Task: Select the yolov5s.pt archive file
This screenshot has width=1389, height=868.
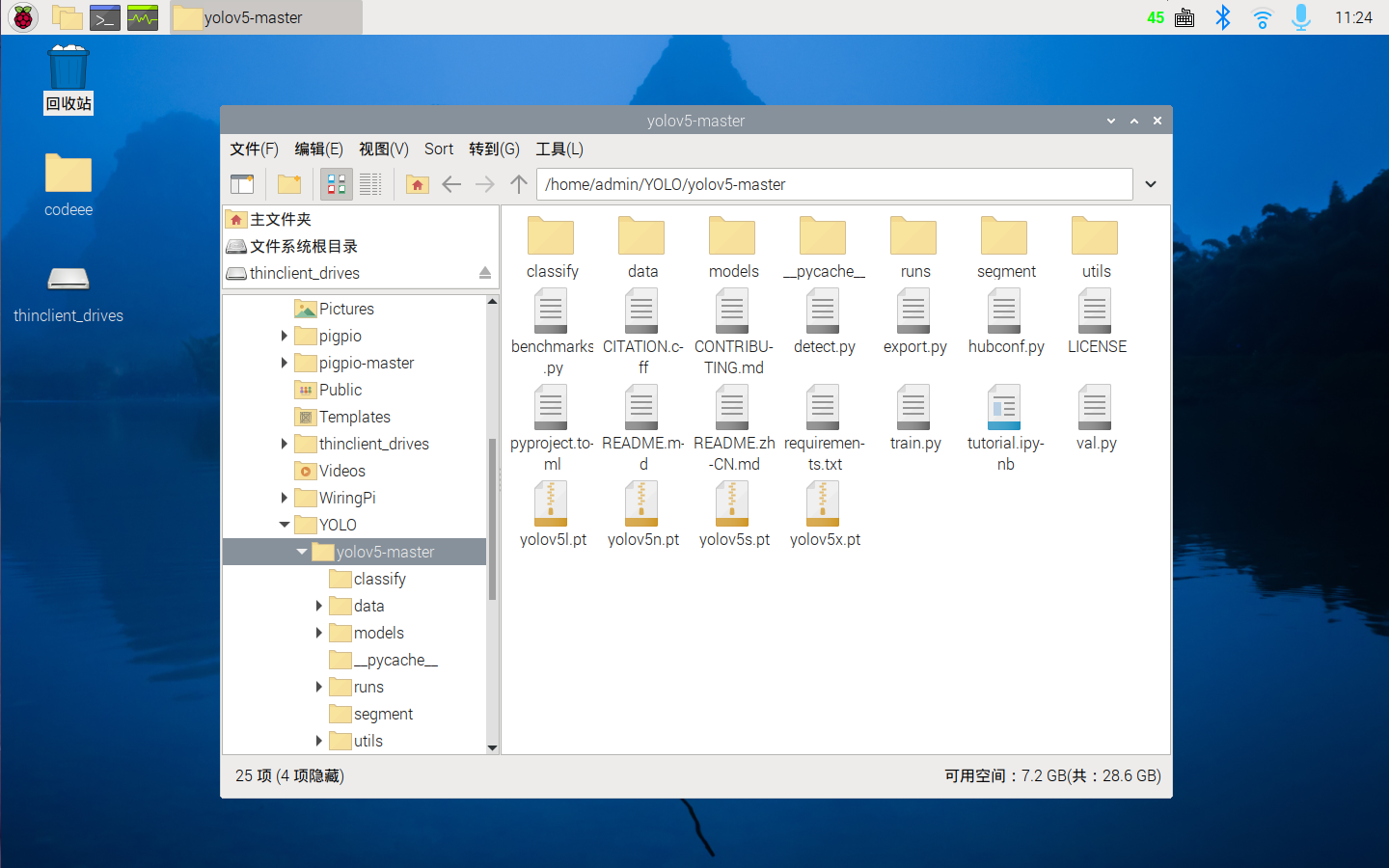Action: pyautogui.click(x=733, y=516)
